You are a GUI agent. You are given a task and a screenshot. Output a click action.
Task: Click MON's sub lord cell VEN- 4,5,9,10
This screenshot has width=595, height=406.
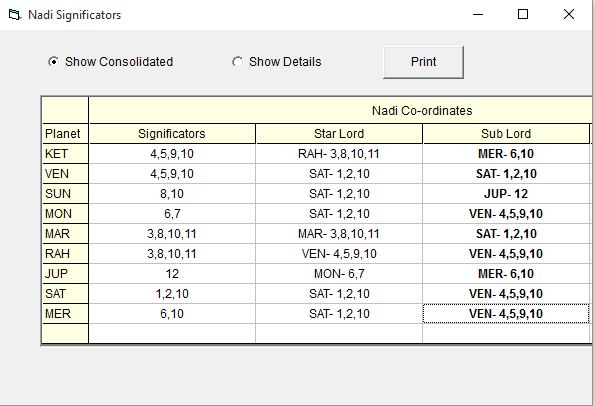coord(506,214)
